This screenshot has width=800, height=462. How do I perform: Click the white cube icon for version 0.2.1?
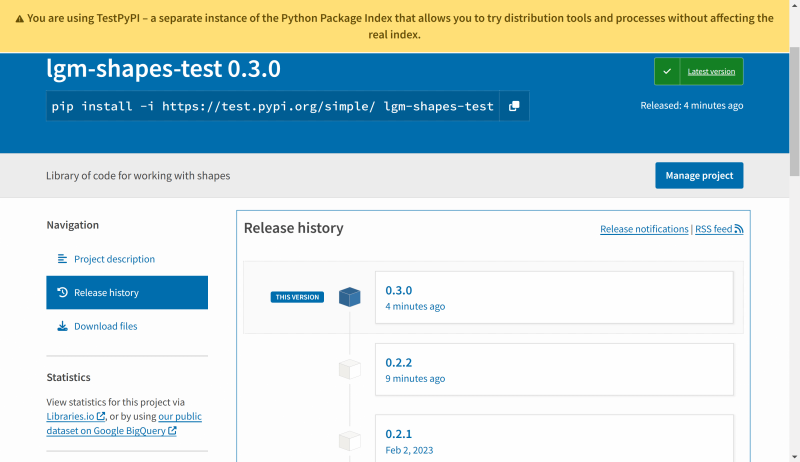[x=349, y=441]
